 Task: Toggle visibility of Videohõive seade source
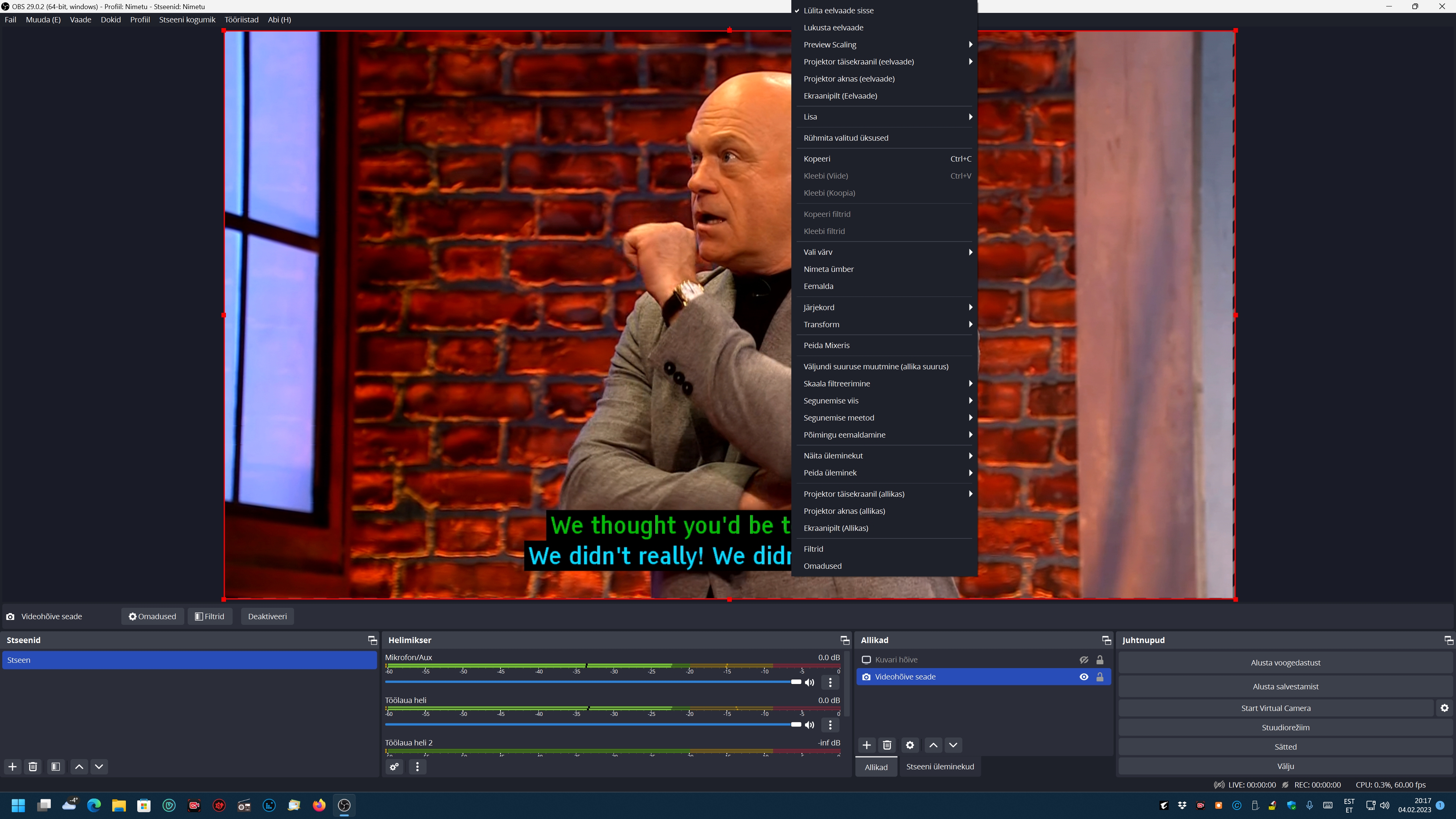point(1084,676)
